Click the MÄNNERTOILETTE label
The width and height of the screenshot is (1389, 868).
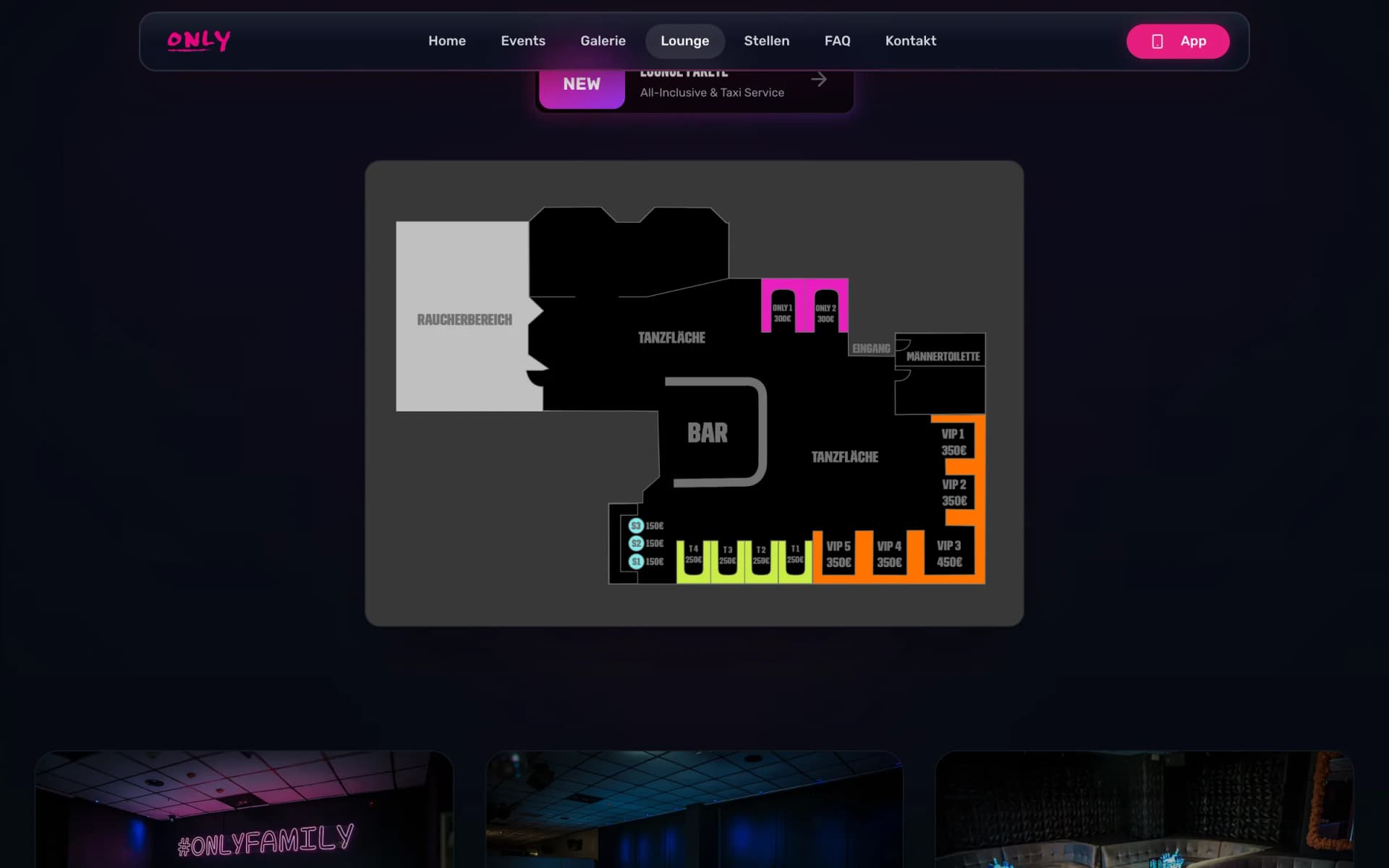pos(943,357)
